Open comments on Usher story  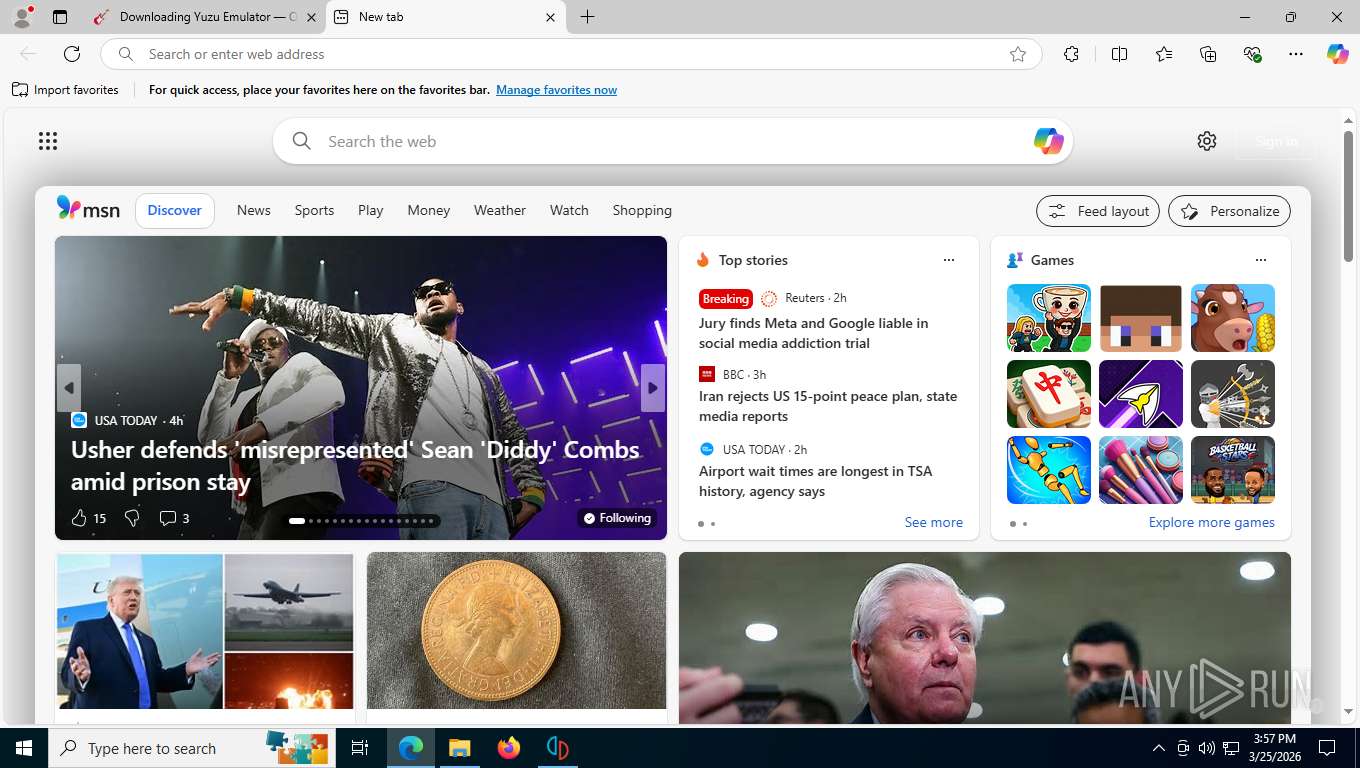[174, 518]
